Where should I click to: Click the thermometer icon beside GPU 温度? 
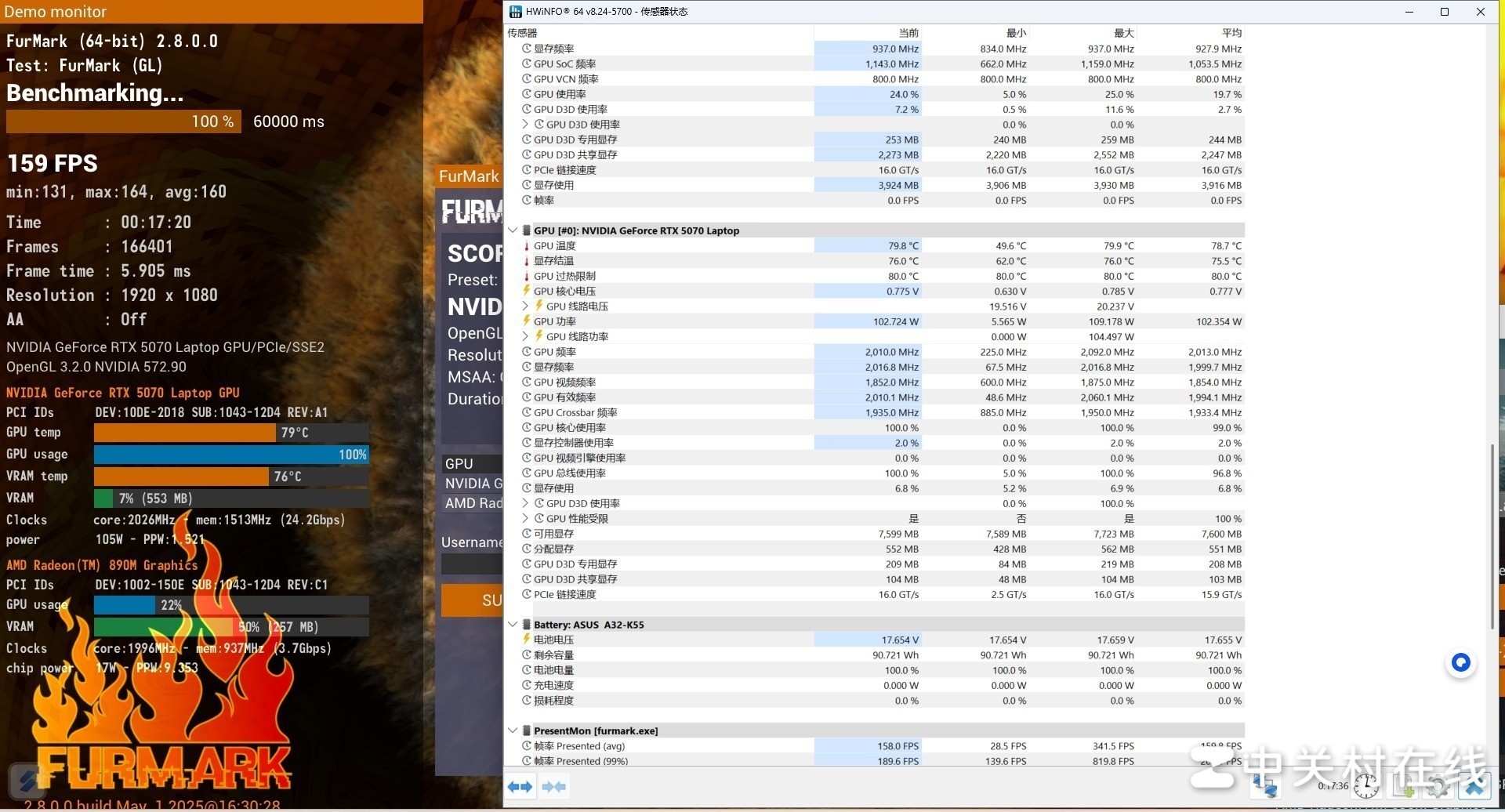(527, 246)
